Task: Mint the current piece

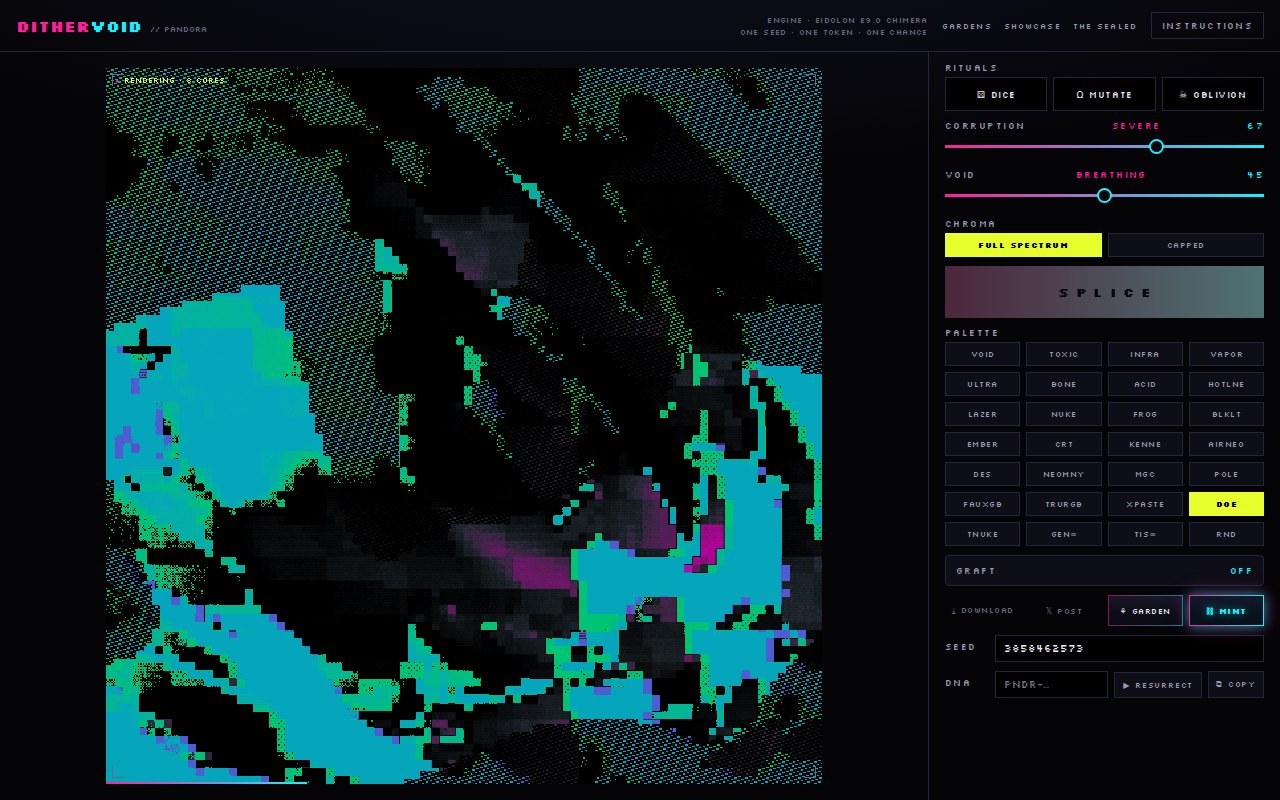Action: (x=1226, y=611)
